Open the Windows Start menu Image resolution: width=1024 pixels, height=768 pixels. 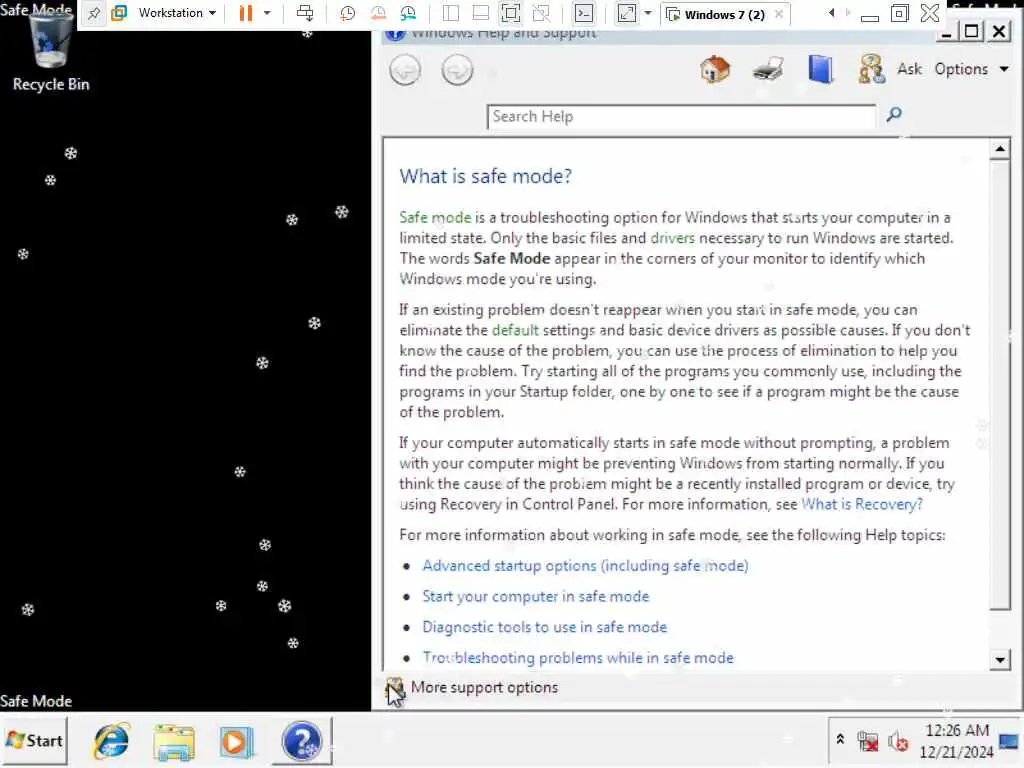pos(35,741)
